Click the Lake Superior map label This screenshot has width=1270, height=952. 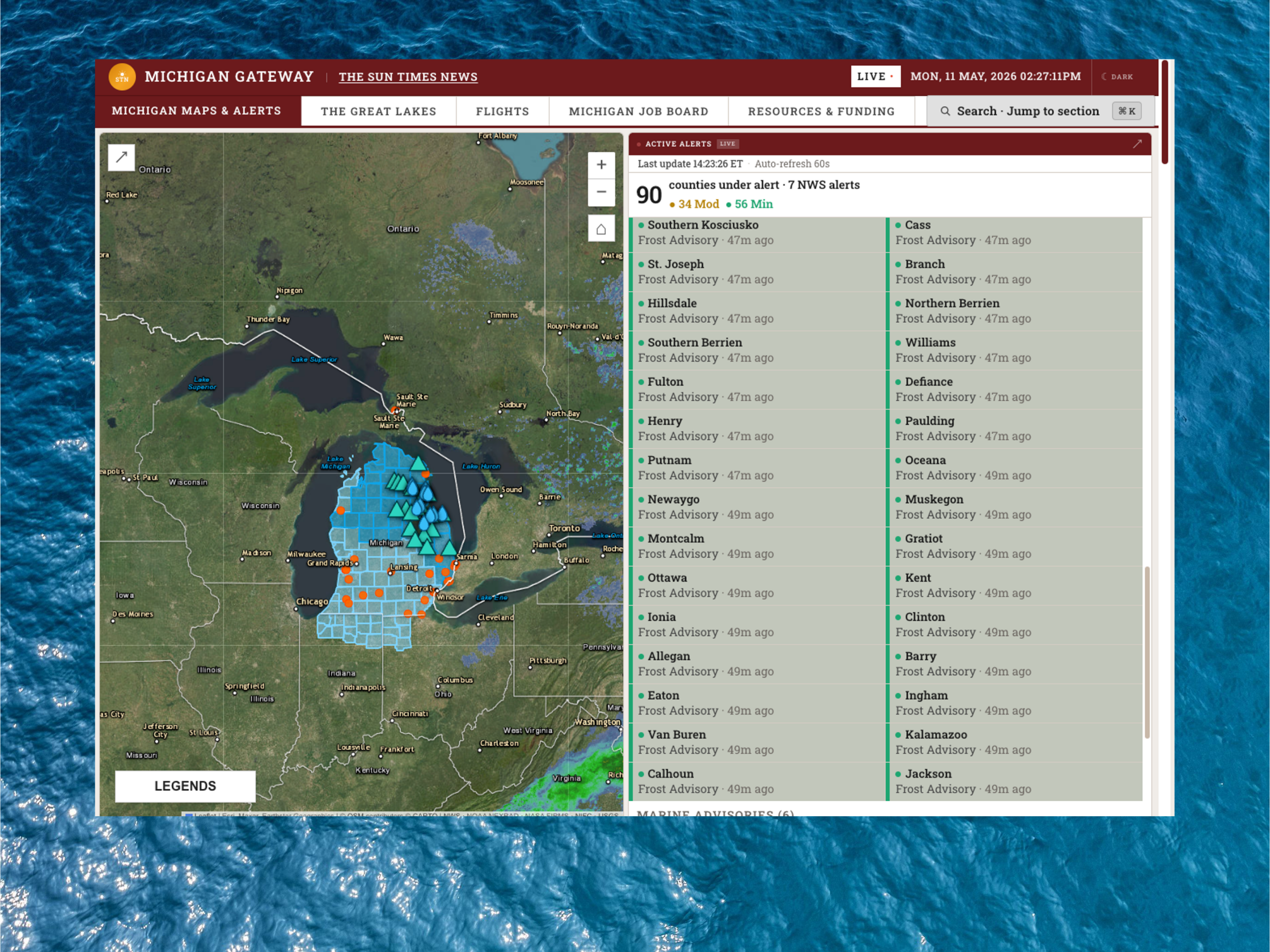coord(314,360)
